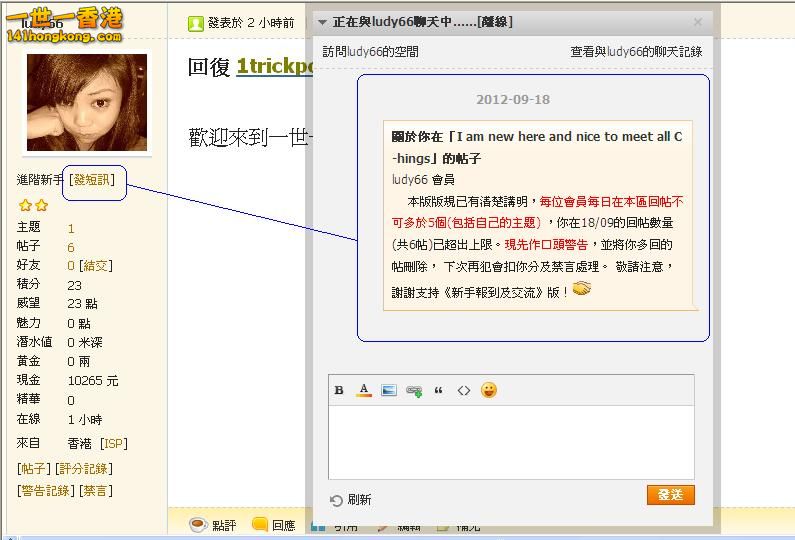Send a short message via 發短訊
The width and height of the screenshot is (795, 540).
pyautogui.click(x=92, y=180)
